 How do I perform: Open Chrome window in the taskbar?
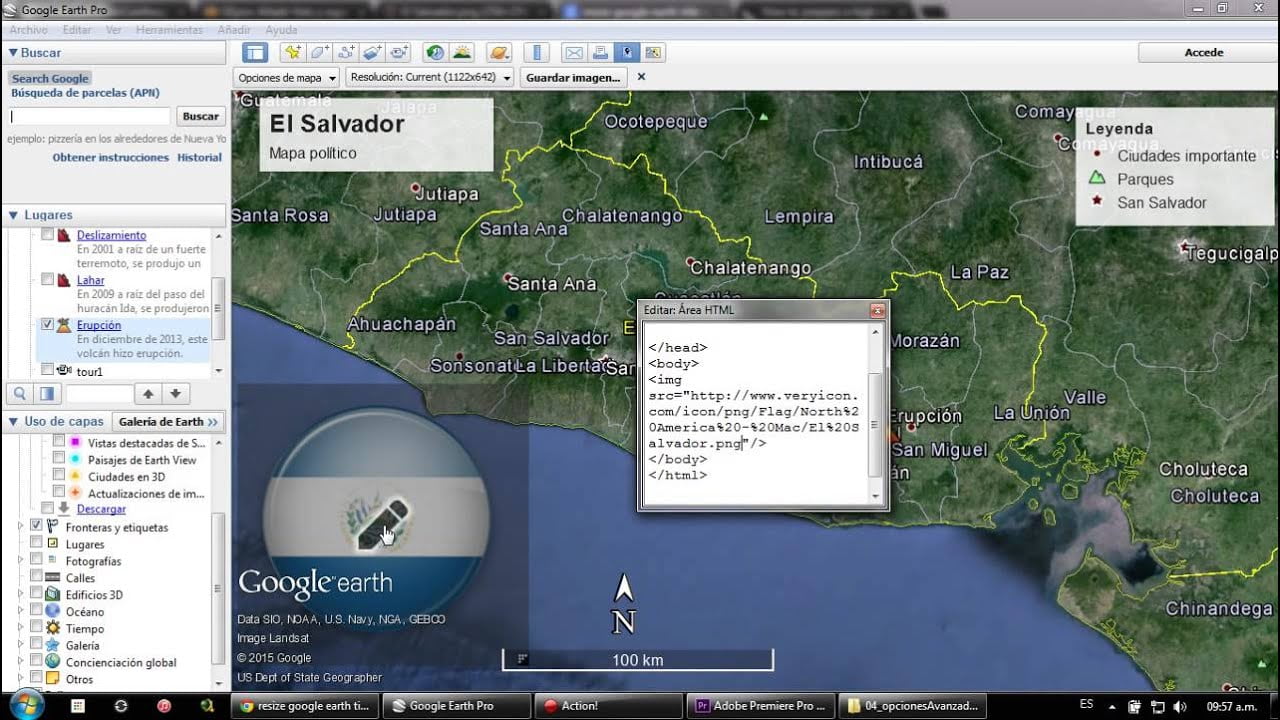[304, 705]
